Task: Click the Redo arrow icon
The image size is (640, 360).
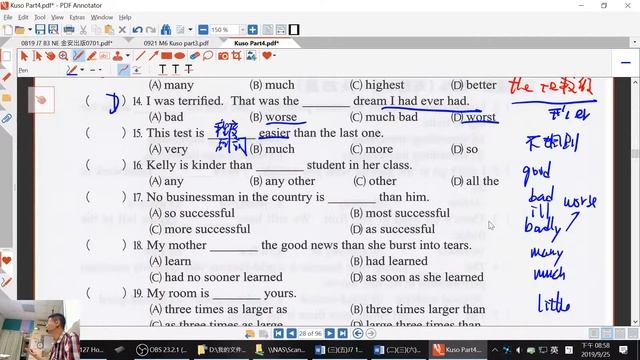Action: pyautogui.click(x=151, y=30)
